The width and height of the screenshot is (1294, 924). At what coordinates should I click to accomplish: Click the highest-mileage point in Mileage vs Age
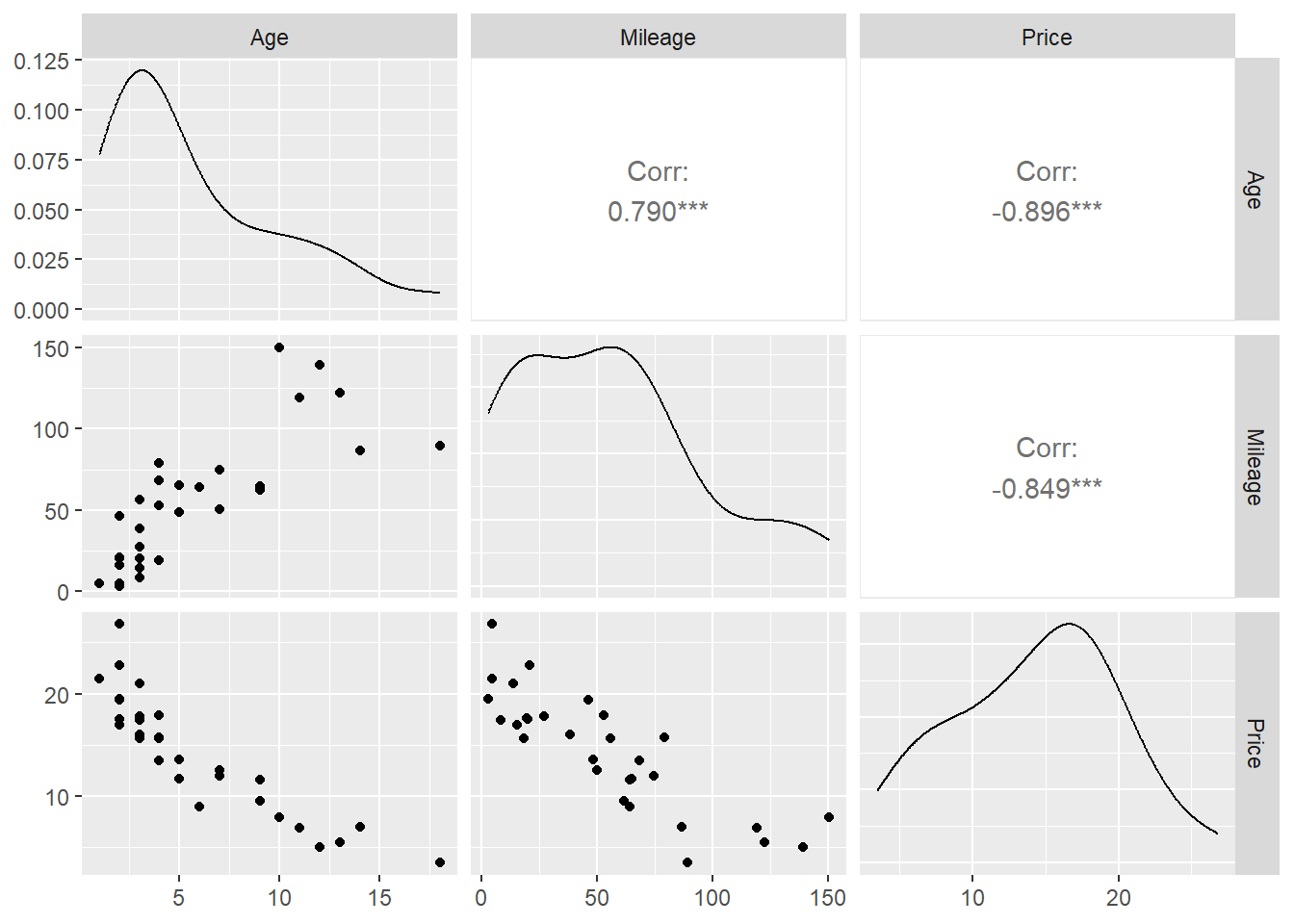click(x=279, y=347)
